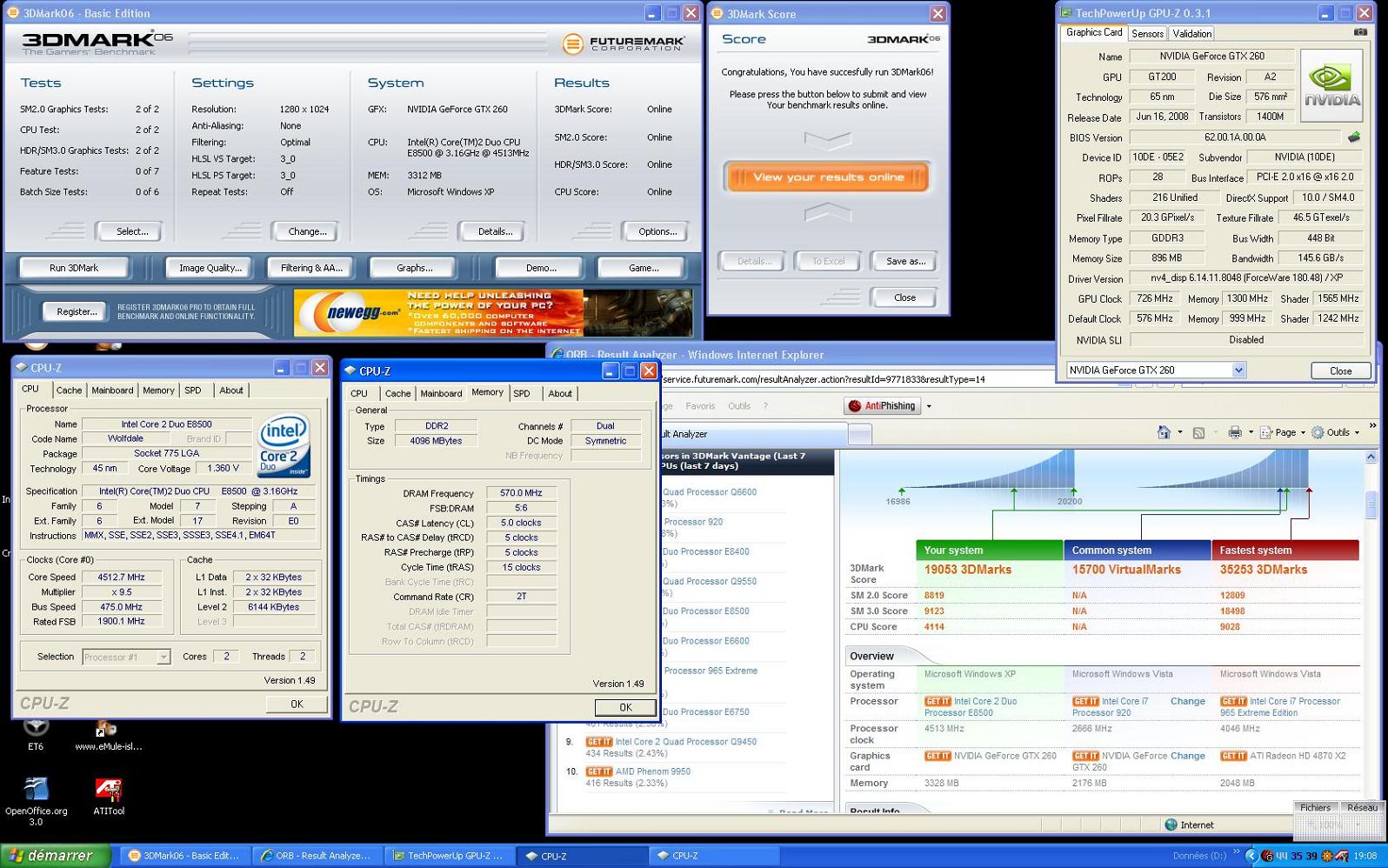Switch to the Validation tab in GPU-Z

[1191, 34]
